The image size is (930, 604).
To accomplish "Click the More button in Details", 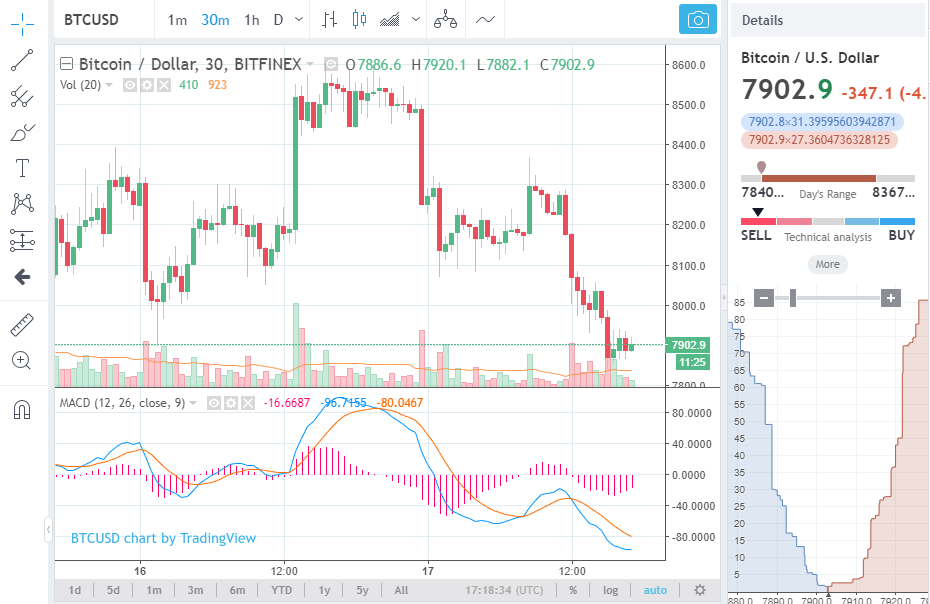I will (x=827, y=264).
